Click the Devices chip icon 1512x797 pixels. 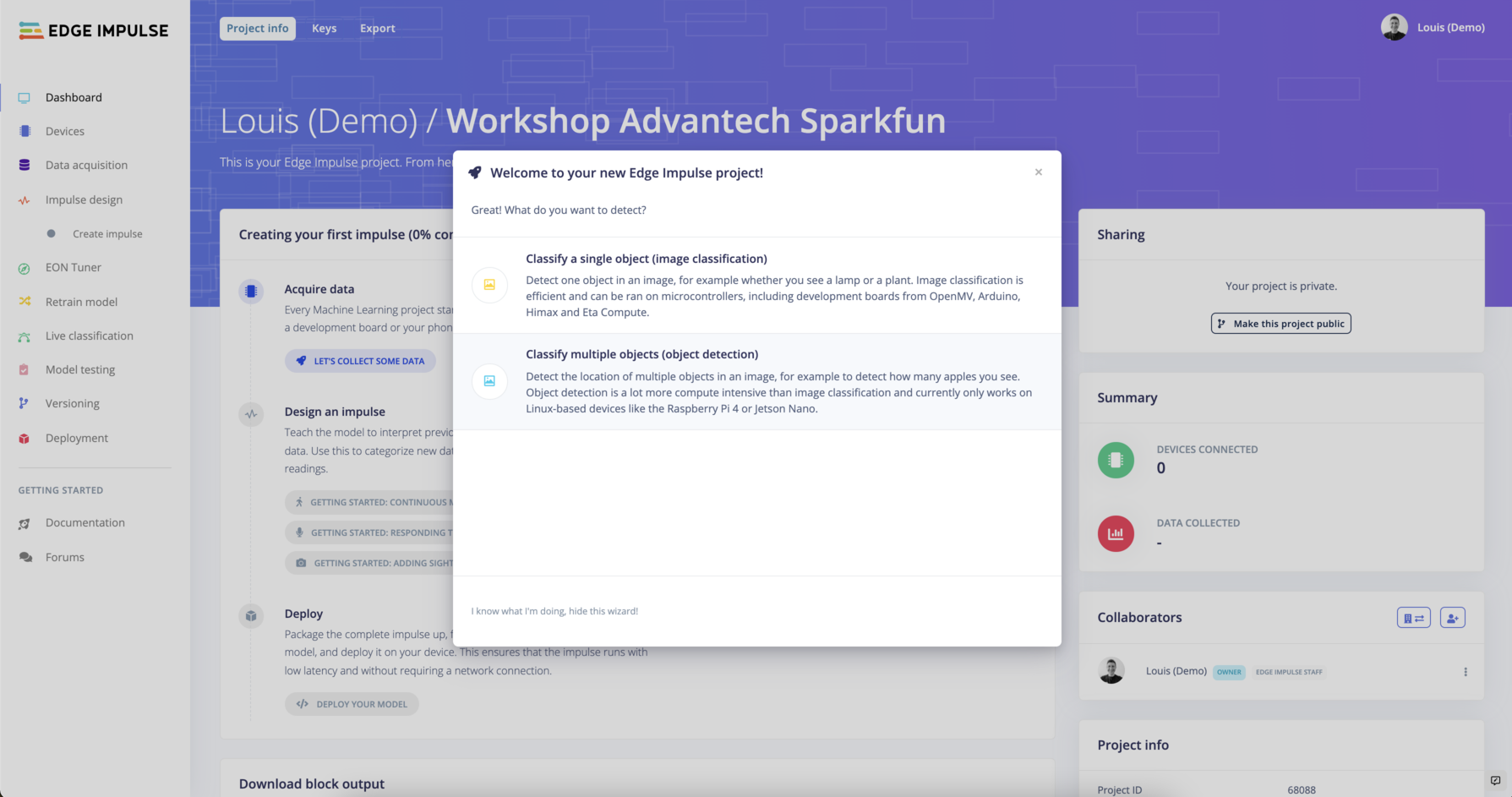pyautogui.click(x=25, y=131)
